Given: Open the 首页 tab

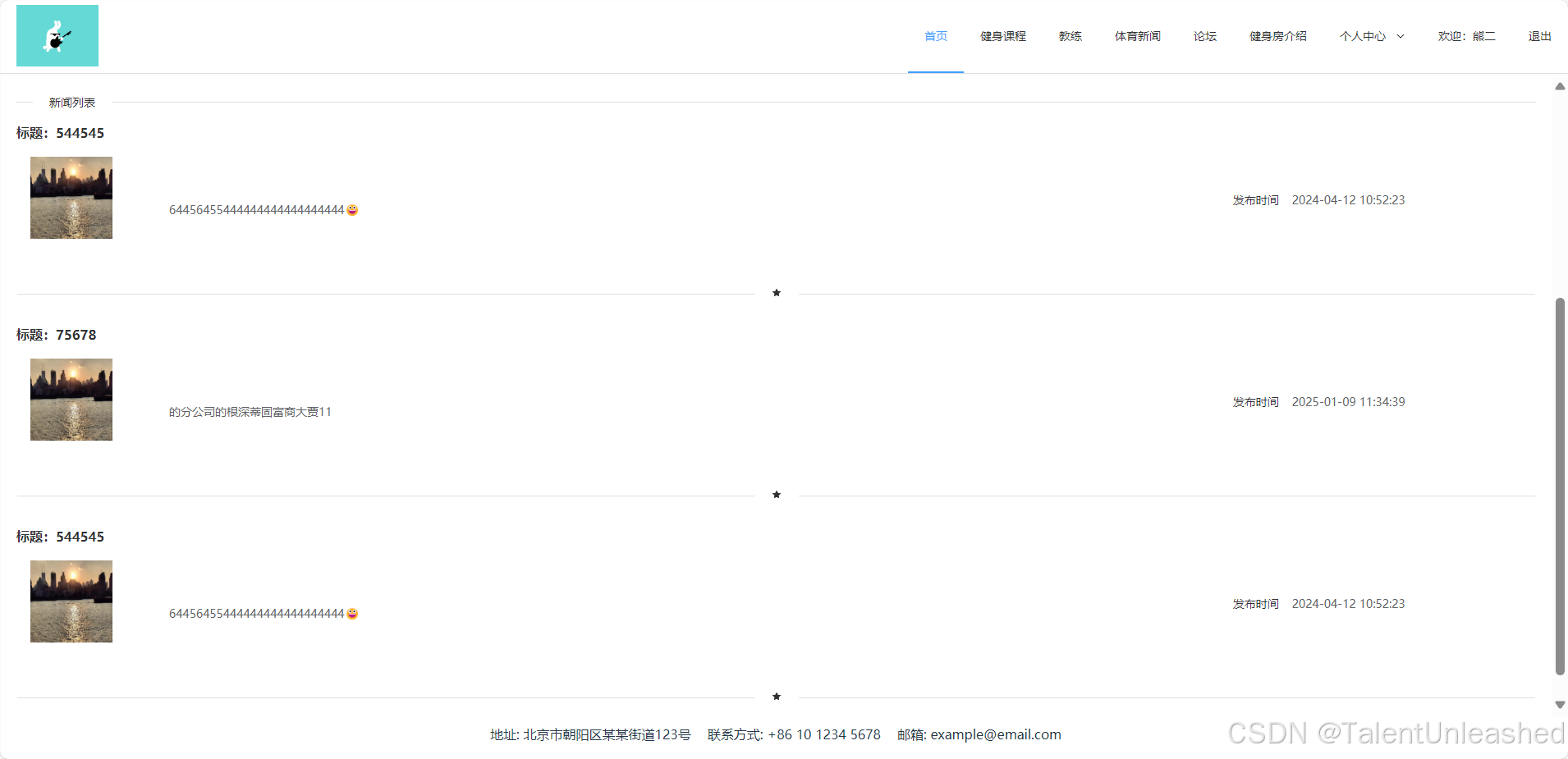Looking at the screenshot, I should pos(936,36).
